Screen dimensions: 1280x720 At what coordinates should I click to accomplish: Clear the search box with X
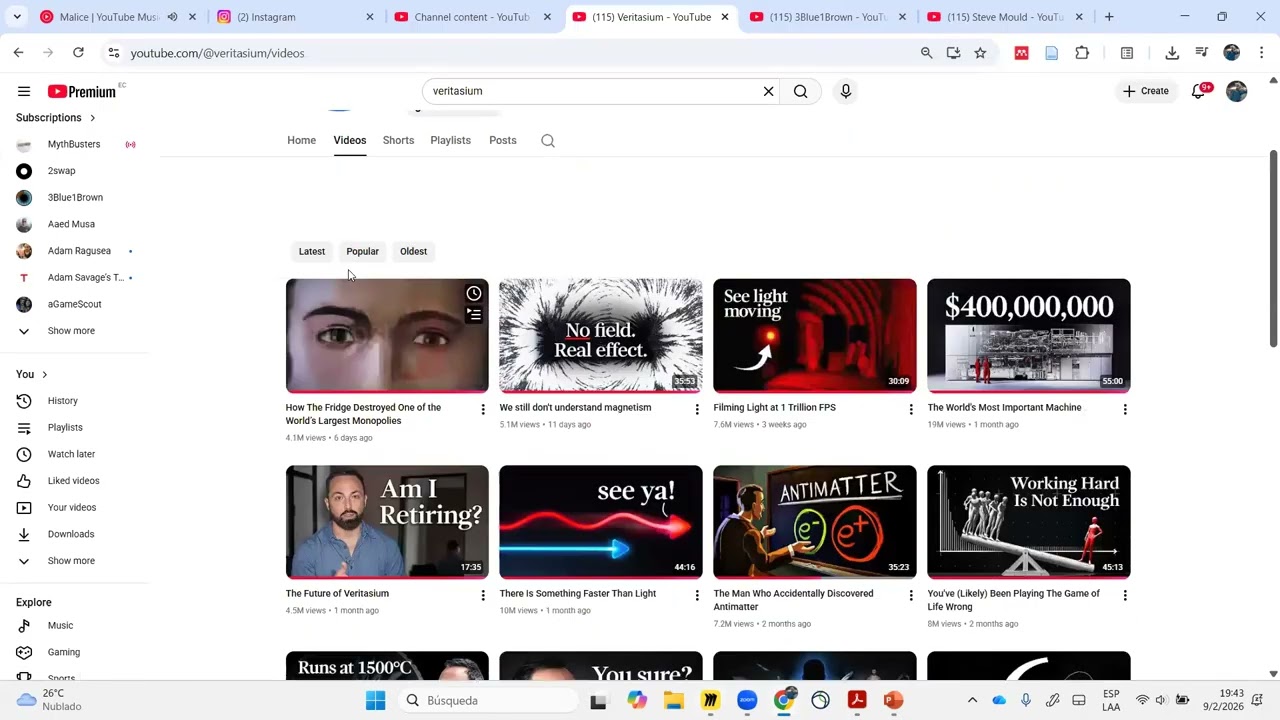click(768, 91)
